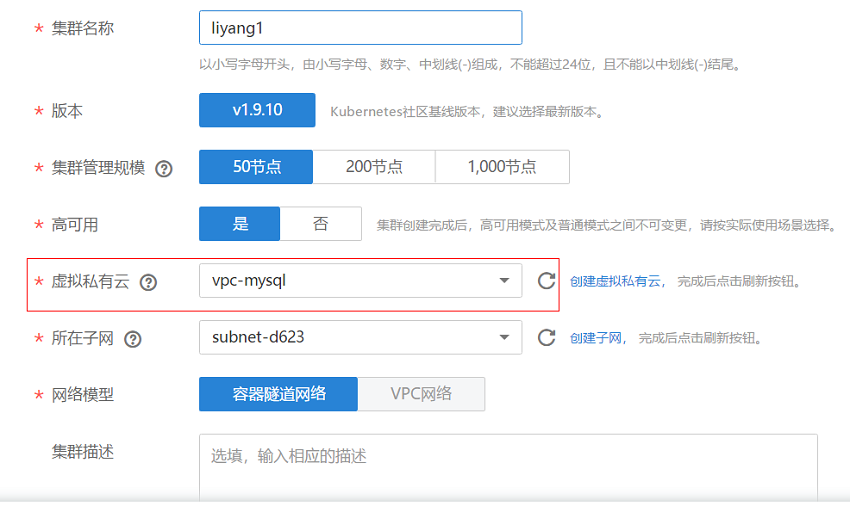Image resolution: width=850 pixels, height=506 pixels.
Task: Set high availability to 否
Action: point(320,223)
